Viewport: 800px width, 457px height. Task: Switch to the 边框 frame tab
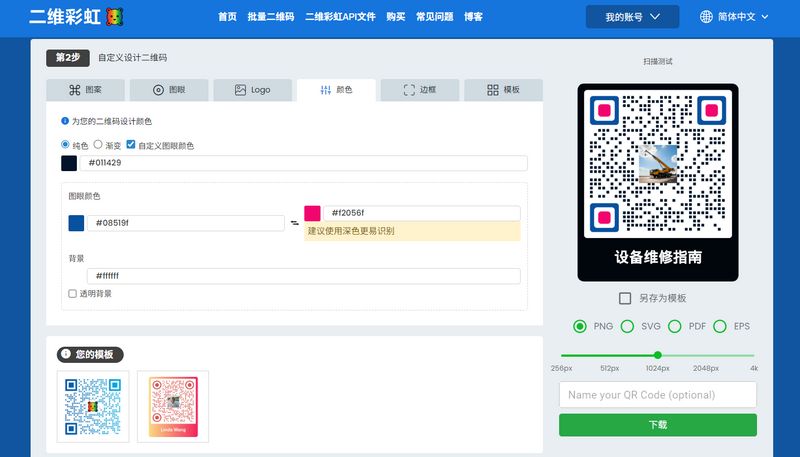tap(420, 90)
